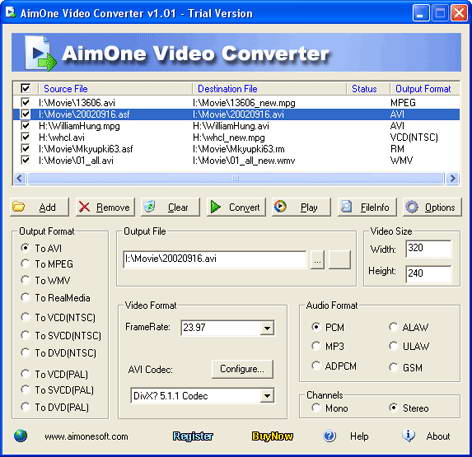
Task: Click the browse (...) output file button
Action: click(317, 260)
